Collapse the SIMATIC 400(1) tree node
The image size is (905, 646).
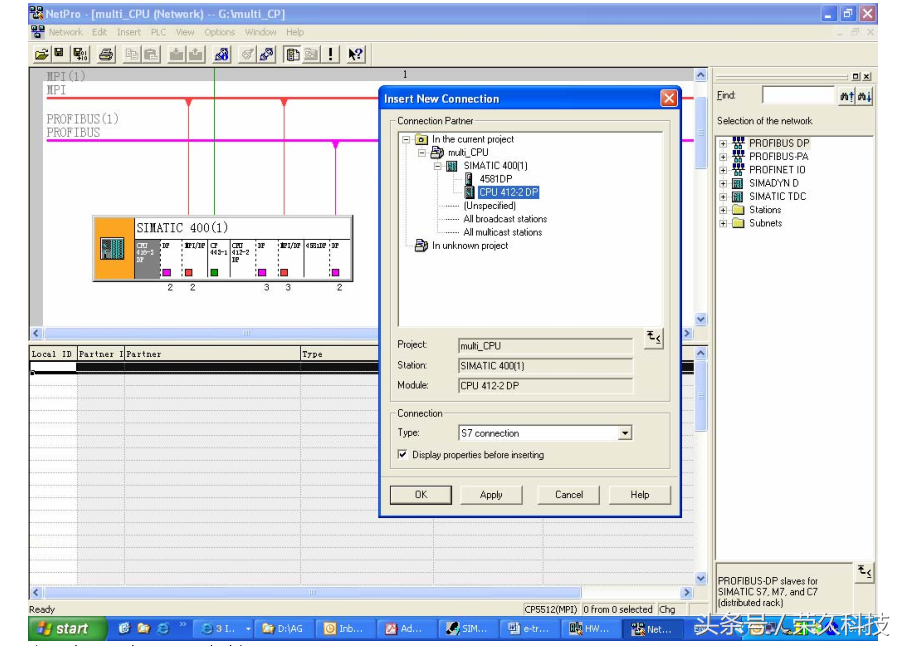point(438,166)
